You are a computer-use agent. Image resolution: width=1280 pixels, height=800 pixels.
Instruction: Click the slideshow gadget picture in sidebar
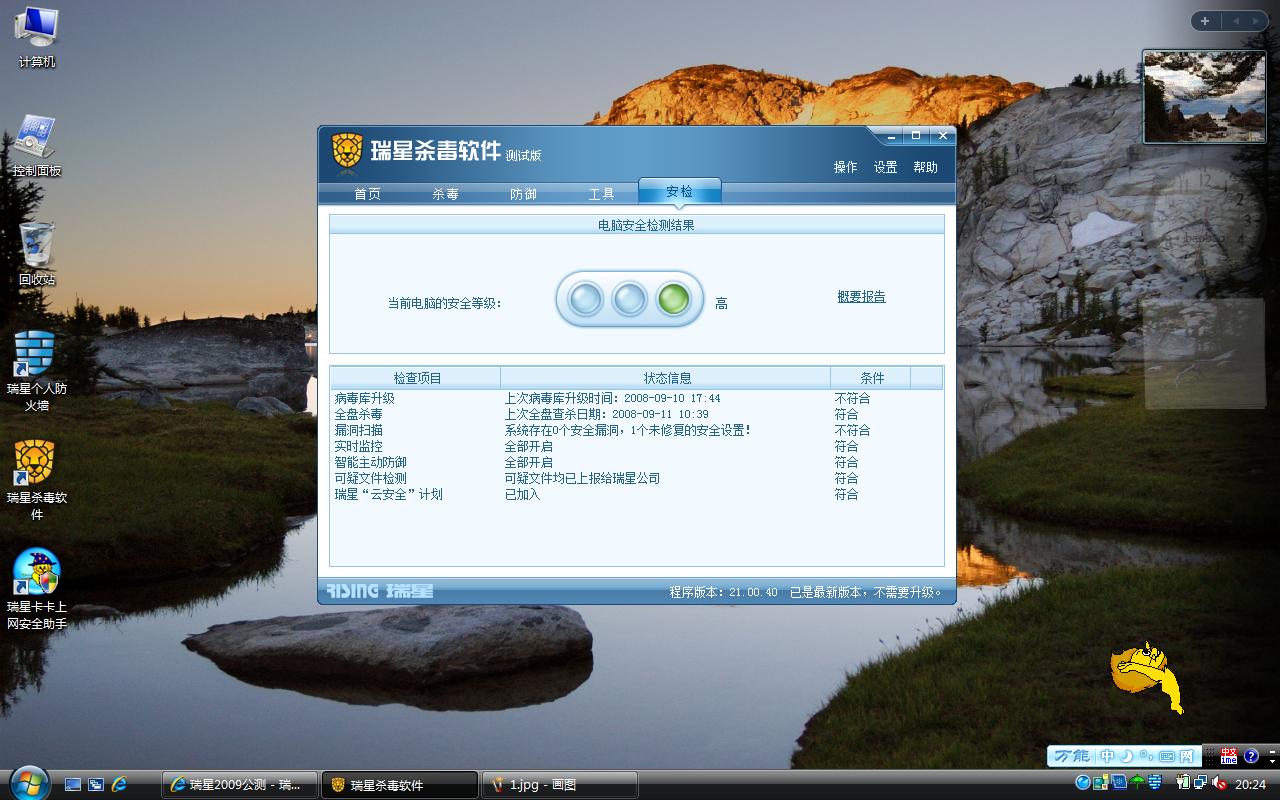[x=1204, y=97]
